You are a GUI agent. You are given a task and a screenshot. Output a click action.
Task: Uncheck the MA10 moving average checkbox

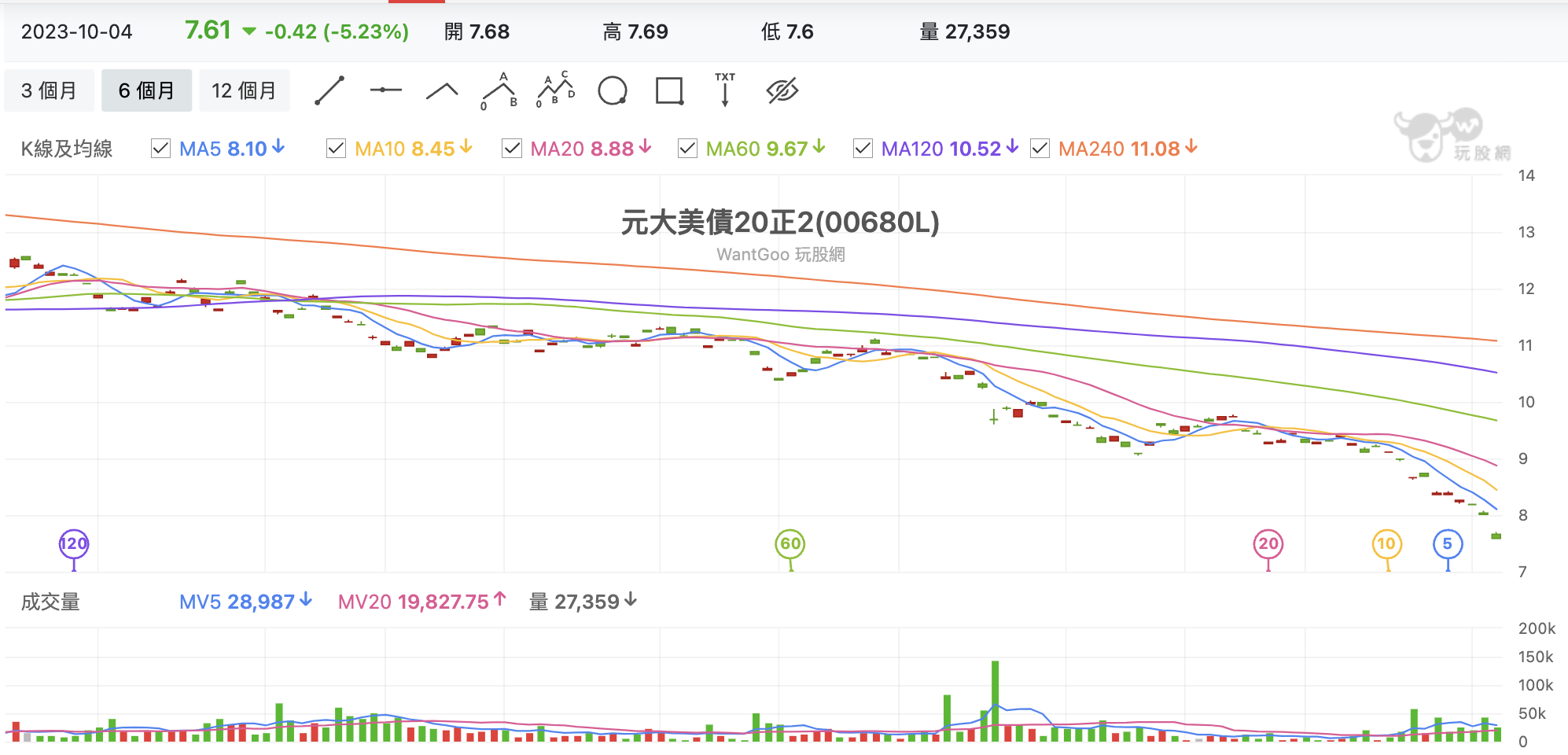336,148
